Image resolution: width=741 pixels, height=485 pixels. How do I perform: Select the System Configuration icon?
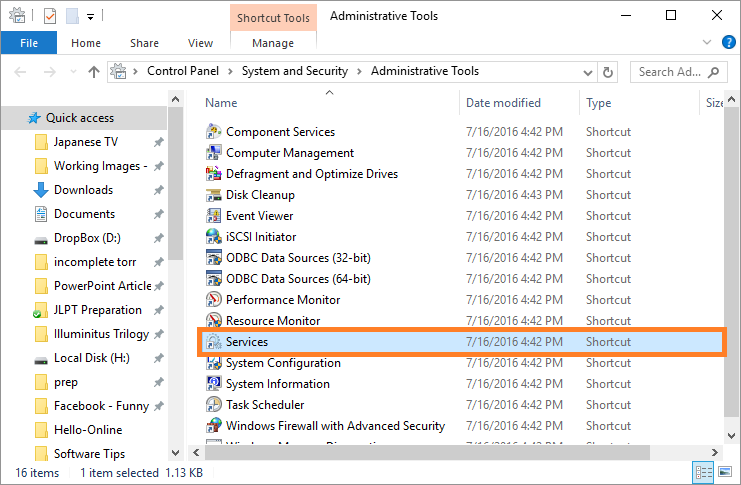pos(214,363)
